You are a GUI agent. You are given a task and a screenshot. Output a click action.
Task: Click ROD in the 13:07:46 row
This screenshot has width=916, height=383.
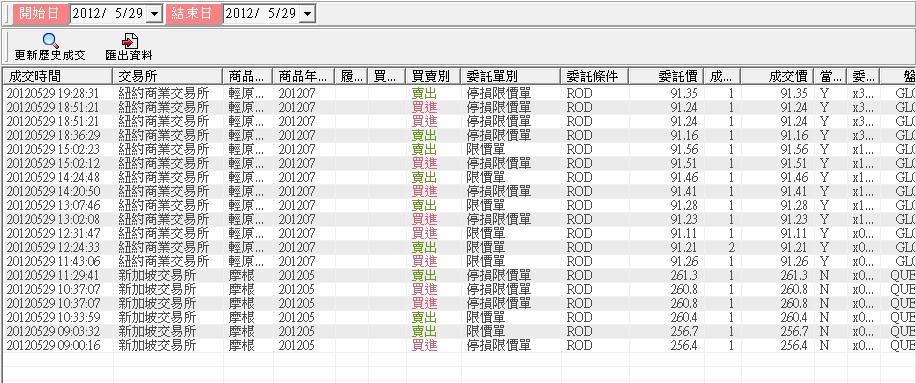(580, 206)
